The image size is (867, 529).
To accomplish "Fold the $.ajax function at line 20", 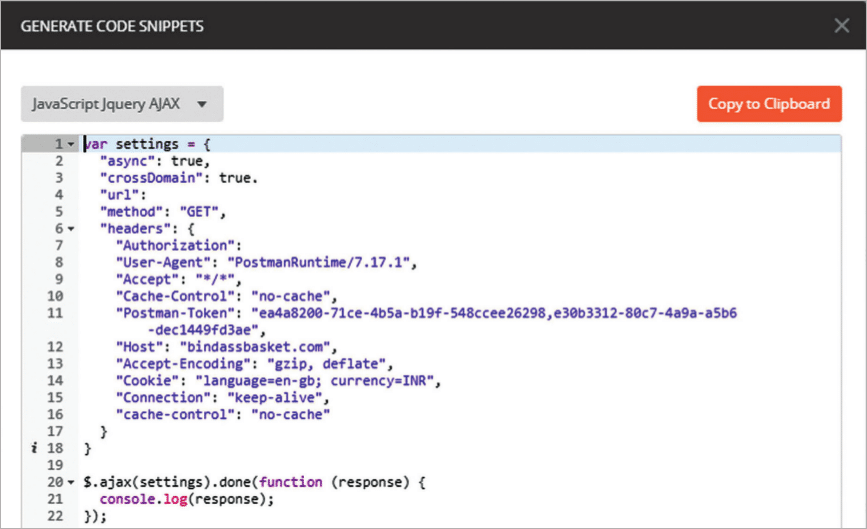I will (x=71, y=483).
